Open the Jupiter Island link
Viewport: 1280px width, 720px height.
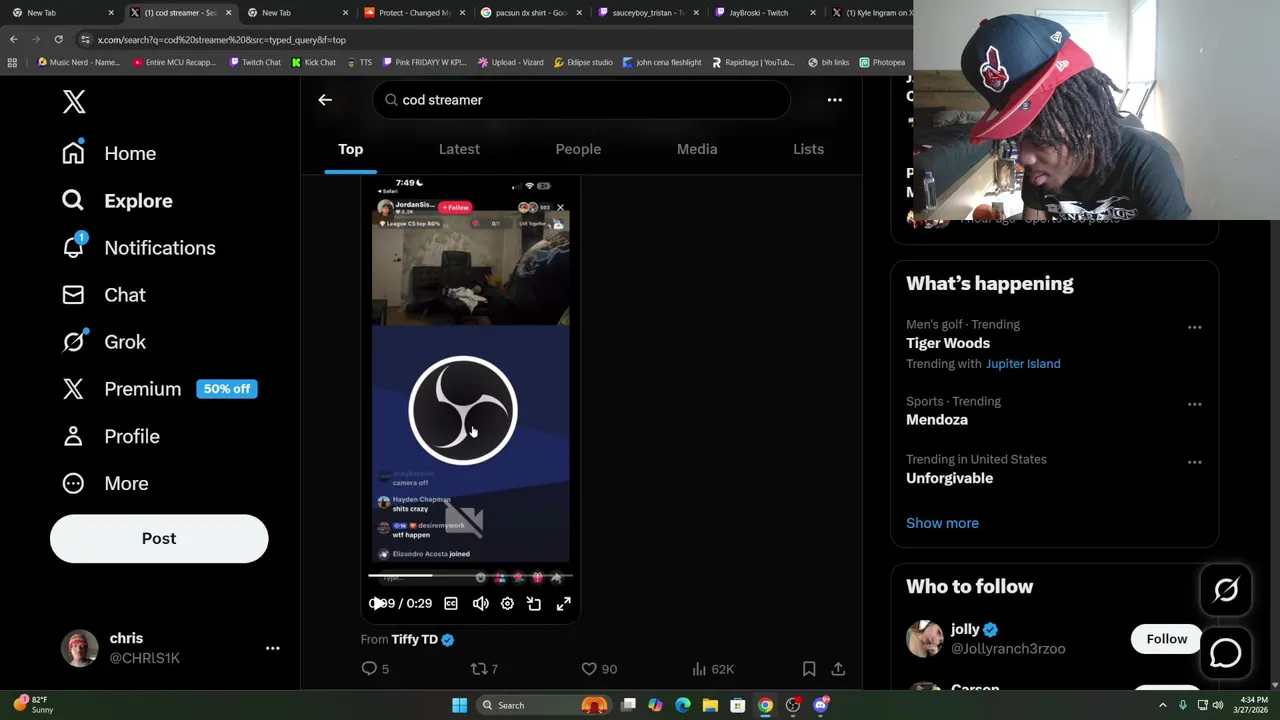(x=1023, y=364)
